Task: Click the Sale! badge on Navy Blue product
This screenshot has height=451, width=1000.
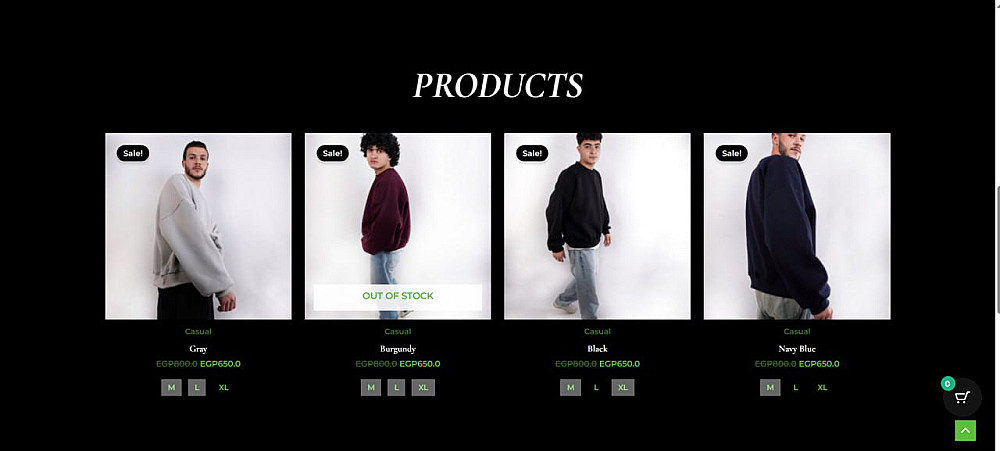Action: click(x=732, y=153)
